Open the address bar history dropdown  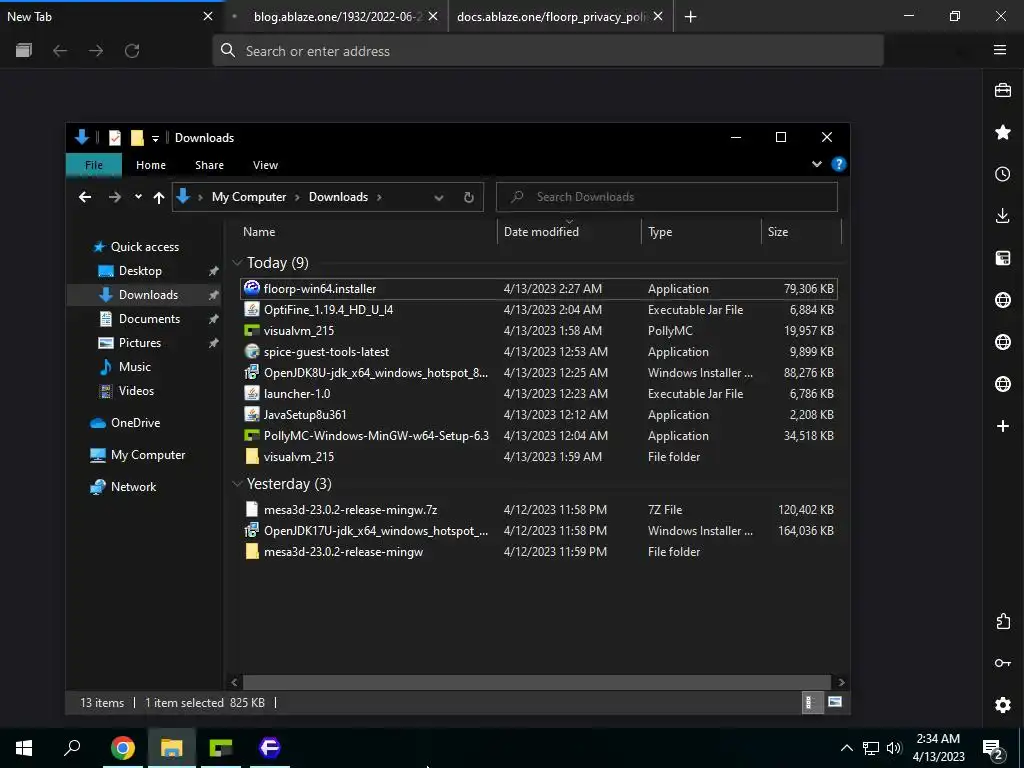point(439,197)
